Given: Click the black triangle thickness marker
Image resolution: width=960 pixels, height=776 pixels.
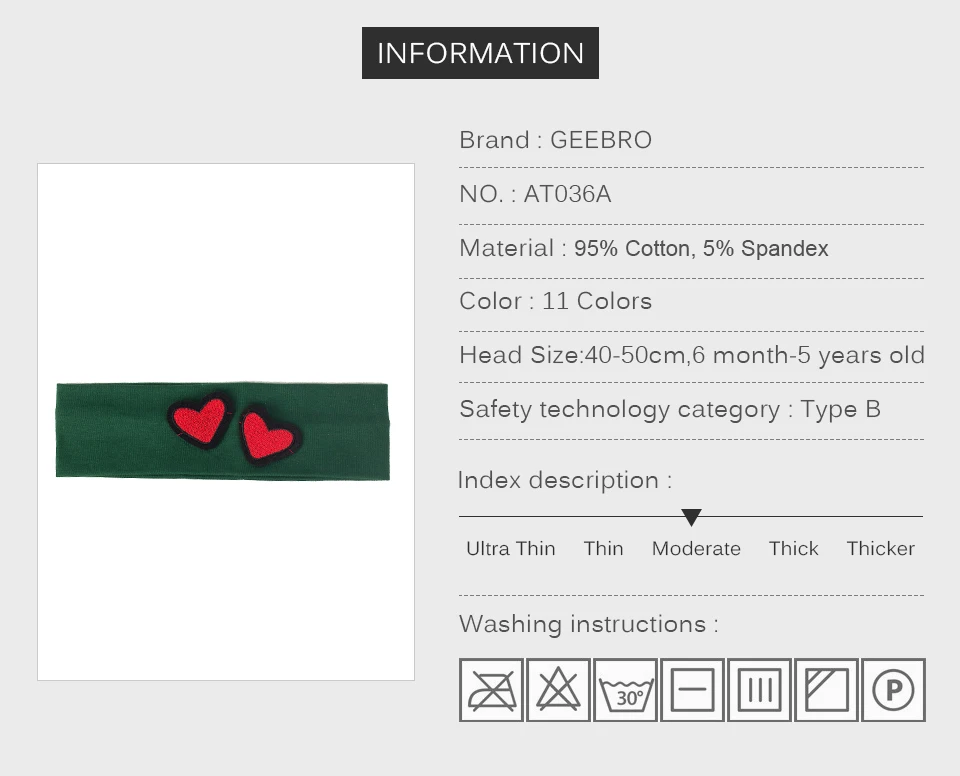Looking at the screenshot, I should point(691,518).
